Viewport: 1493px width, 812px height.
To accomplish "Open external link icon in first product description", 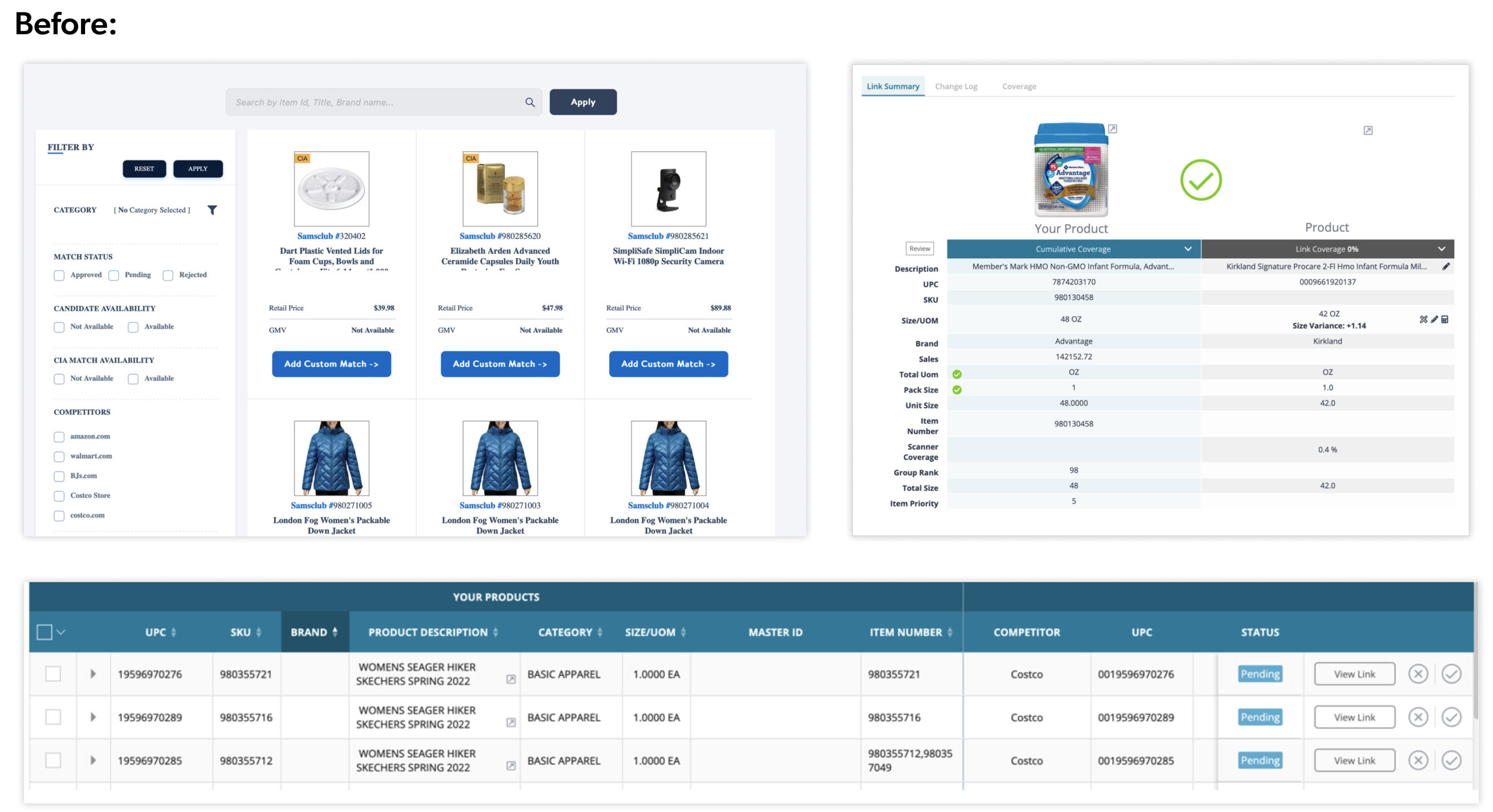I will click(x=510, y=680).
